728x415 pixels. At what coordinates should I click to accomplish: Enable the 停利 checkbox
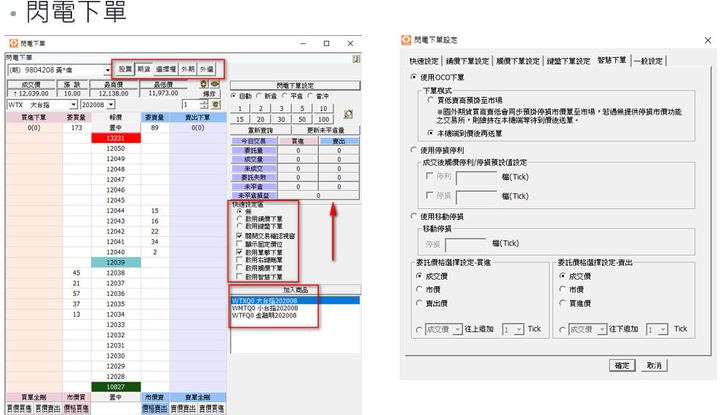point(428,175)
